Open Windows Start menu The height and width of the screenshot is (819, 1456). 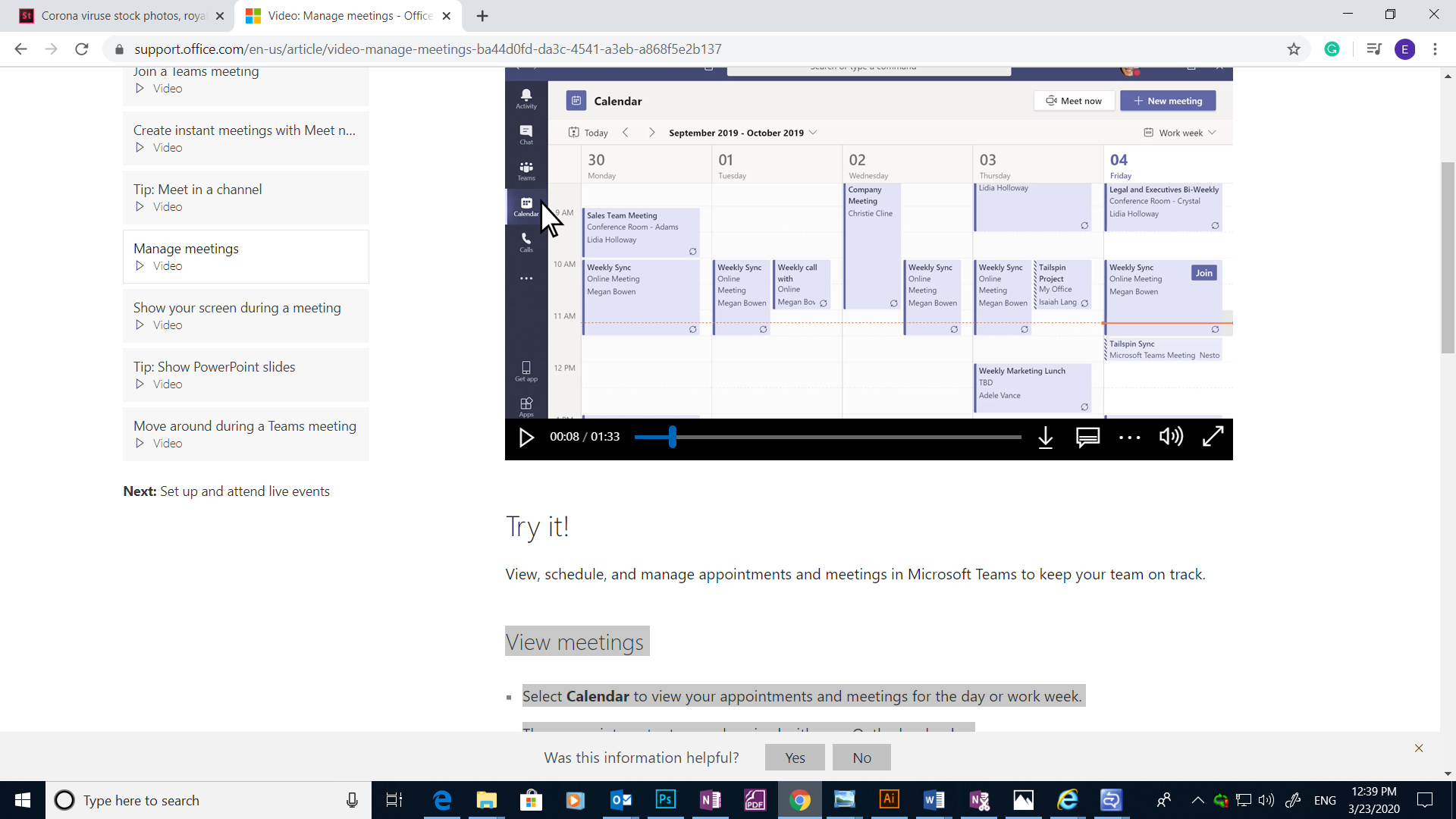(23, 800)
